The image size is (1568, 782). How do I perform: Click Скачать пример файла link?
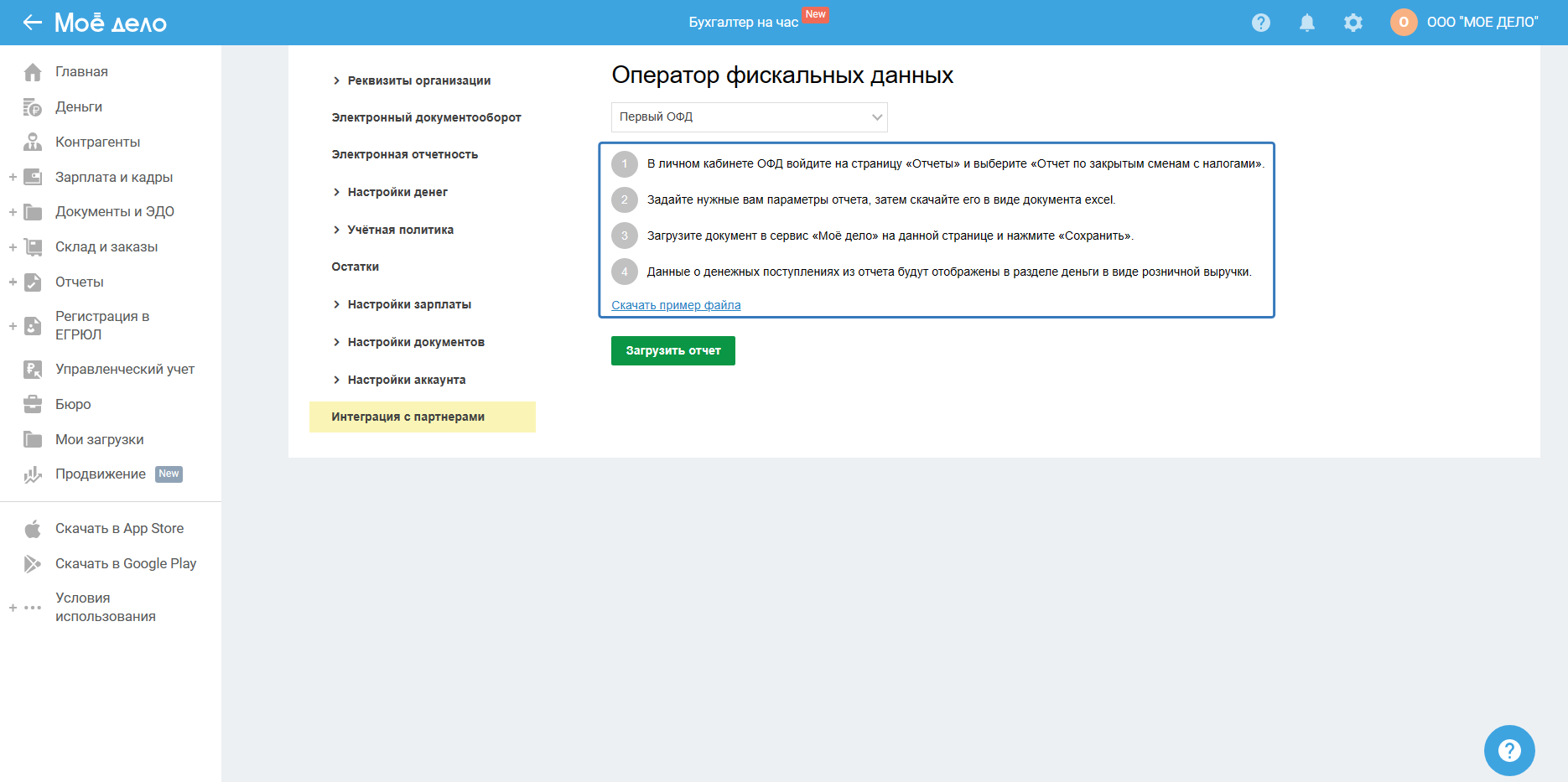click(x=676, y=305)
